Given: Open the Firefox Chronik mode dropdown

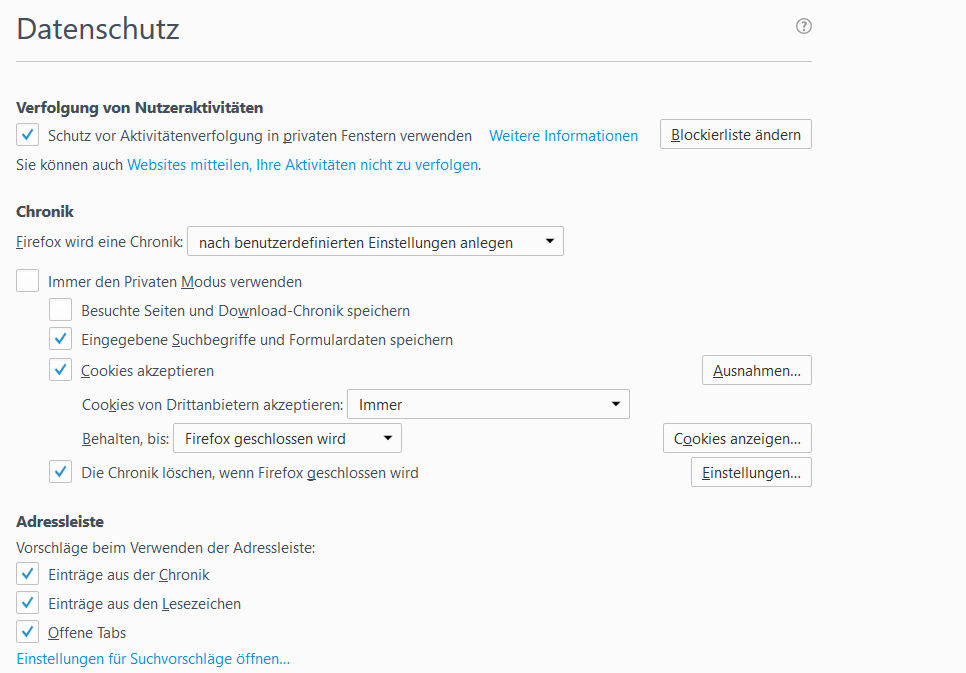Looking at the screenshot, I should [375, 242].
